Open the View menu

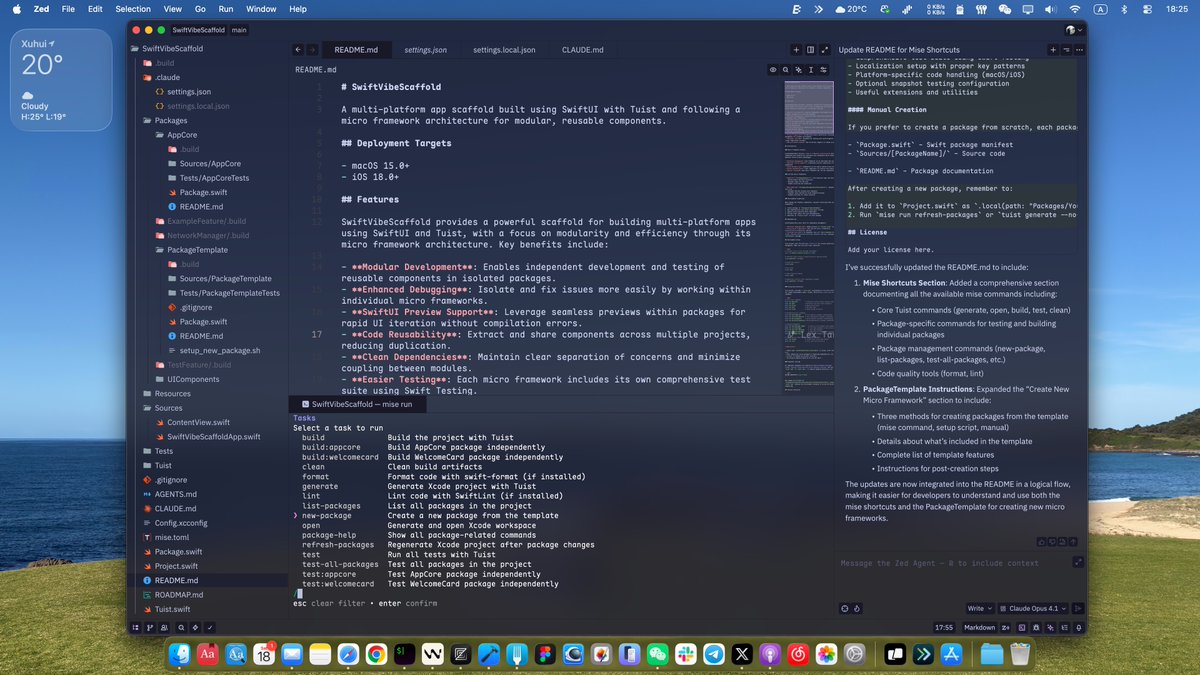[173, 8]
